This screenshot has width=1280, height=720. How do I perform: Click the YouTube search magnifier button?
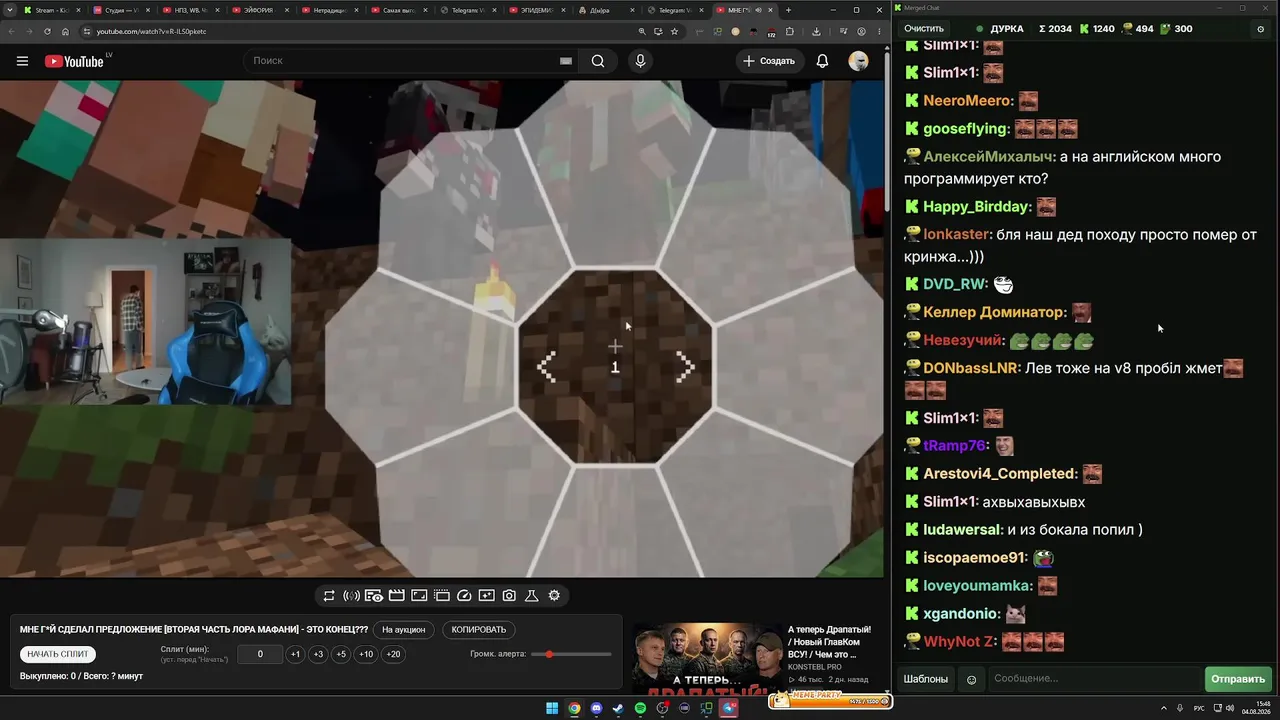tap(598, 61)
